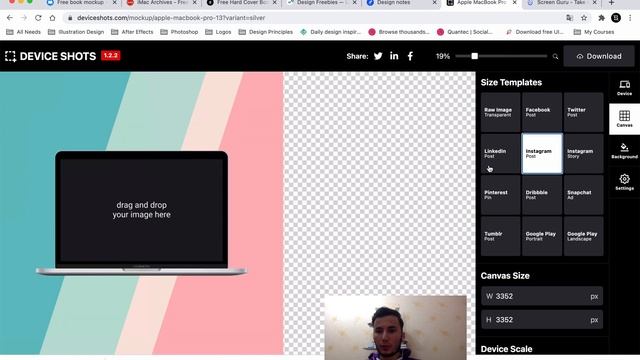Select Google Play Landscape template
The height and width of the screenshot is (360, 640).
pyautogui.click(x=583, y=236)
